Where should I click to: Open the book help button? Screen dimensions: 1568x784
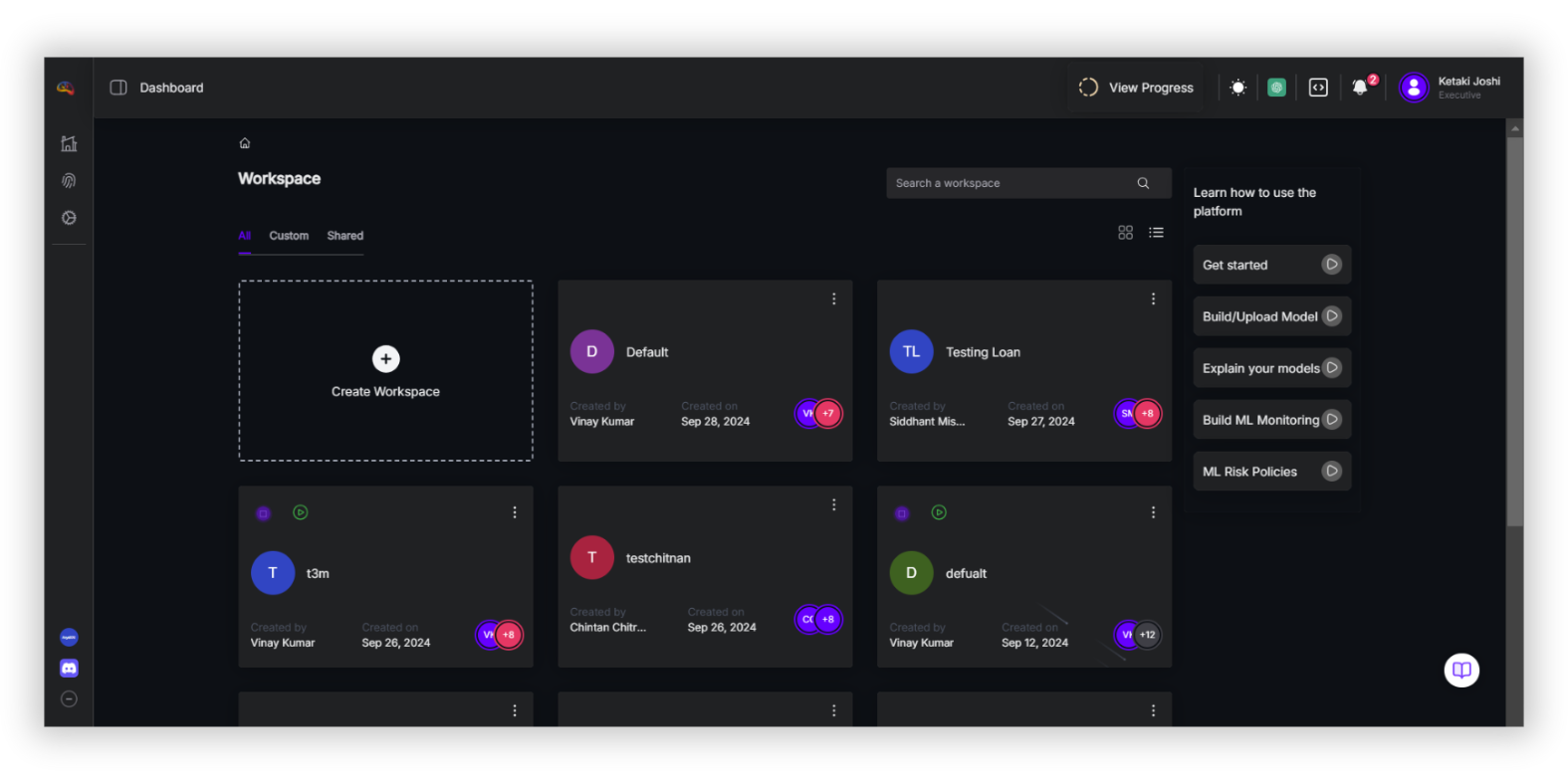click(x=1461, y=670)
